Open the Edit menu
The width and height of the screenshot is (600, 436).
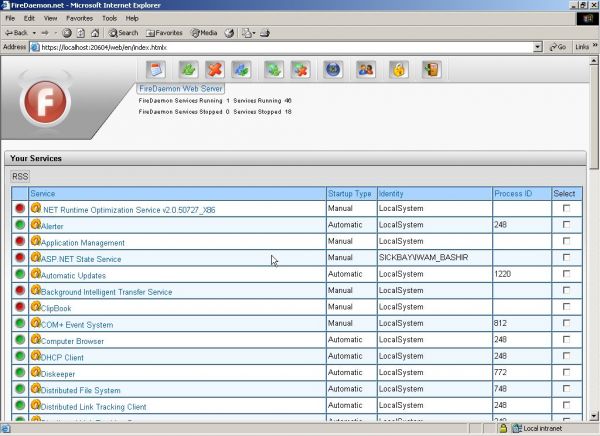(x=29, y=18)
